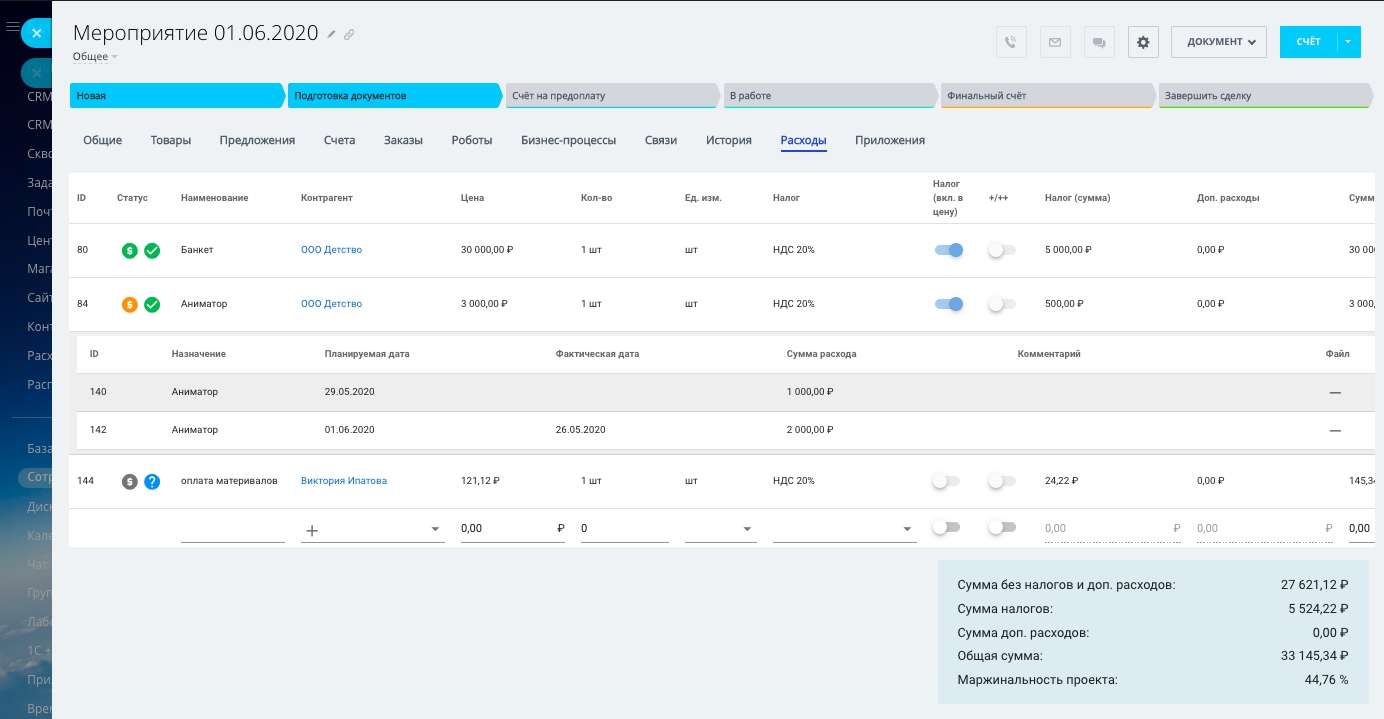Enable the +/++ toggle for Банкет
1384x719 pixels.
coord(1002,250)
